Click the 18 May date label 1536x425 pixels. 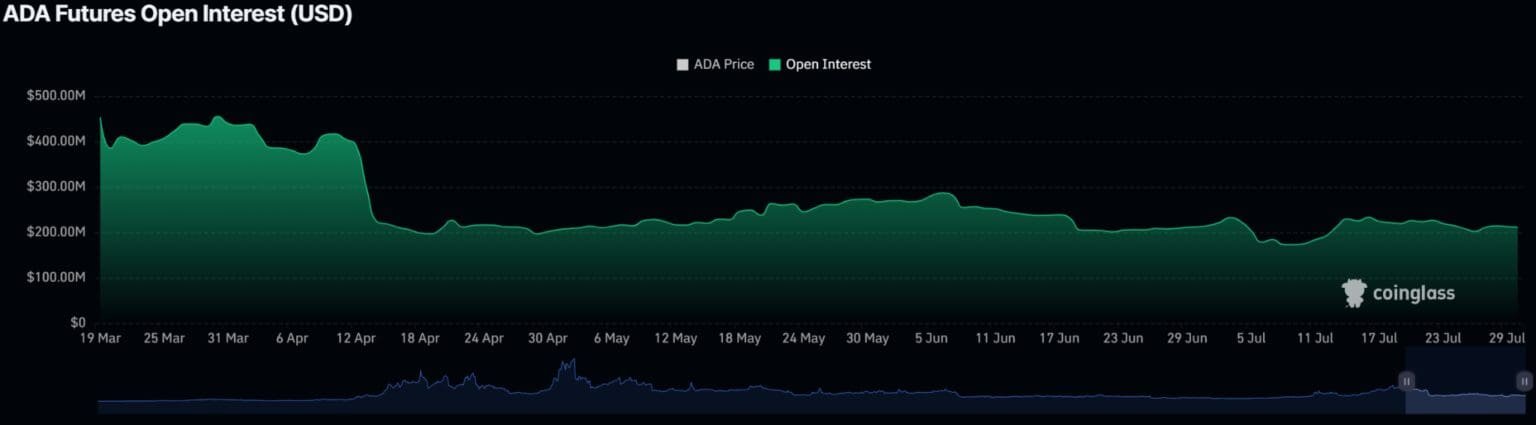point(739,339)
